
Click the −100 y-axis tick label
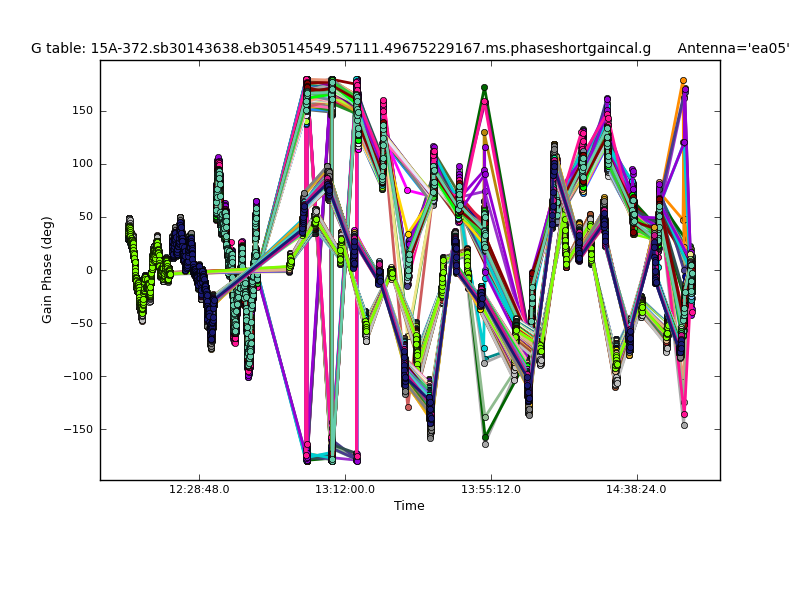[x=77, y=376]
